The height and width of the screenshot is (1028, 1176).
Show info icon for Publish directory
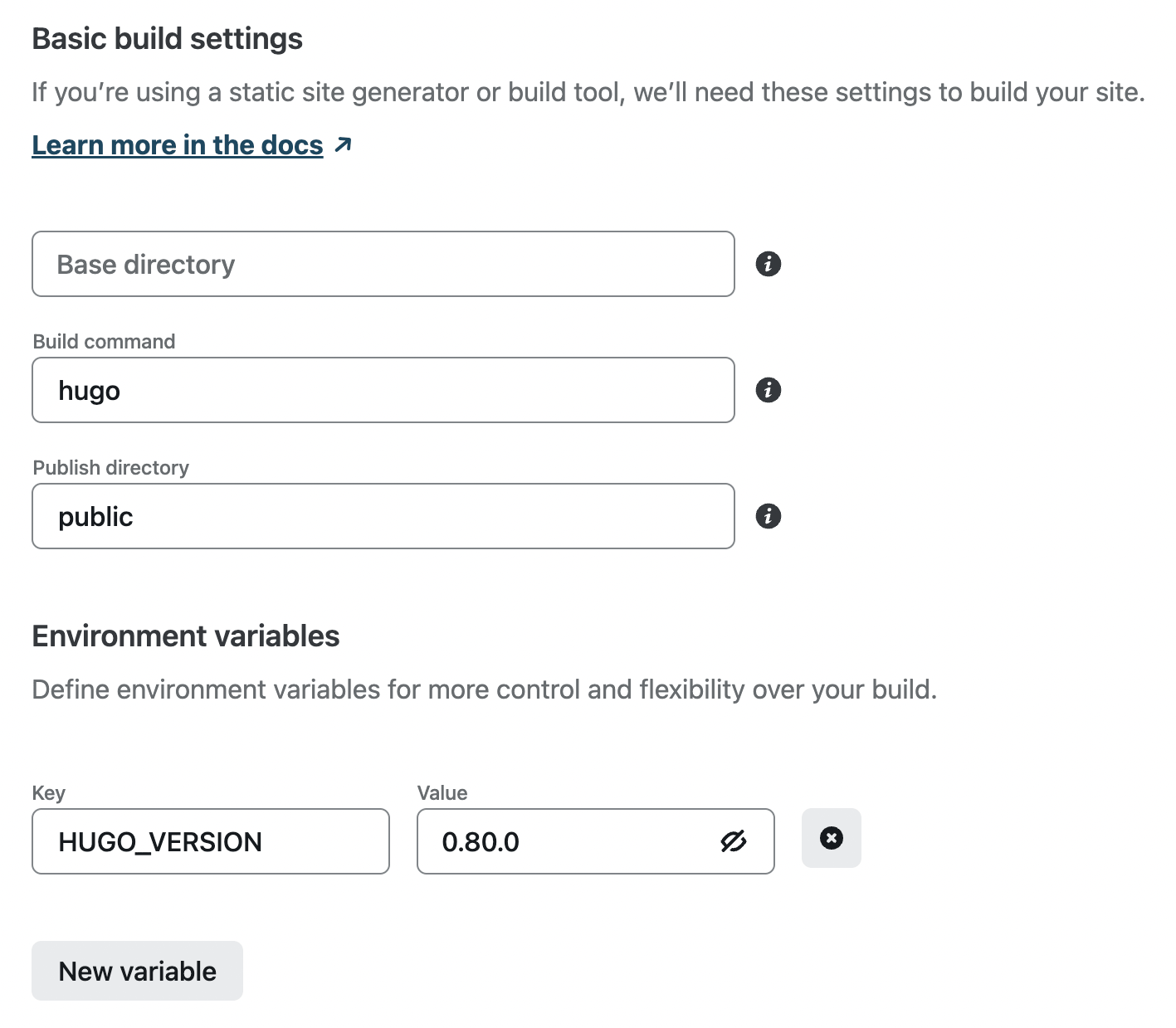pyautogui.click(x=769, y=516)
